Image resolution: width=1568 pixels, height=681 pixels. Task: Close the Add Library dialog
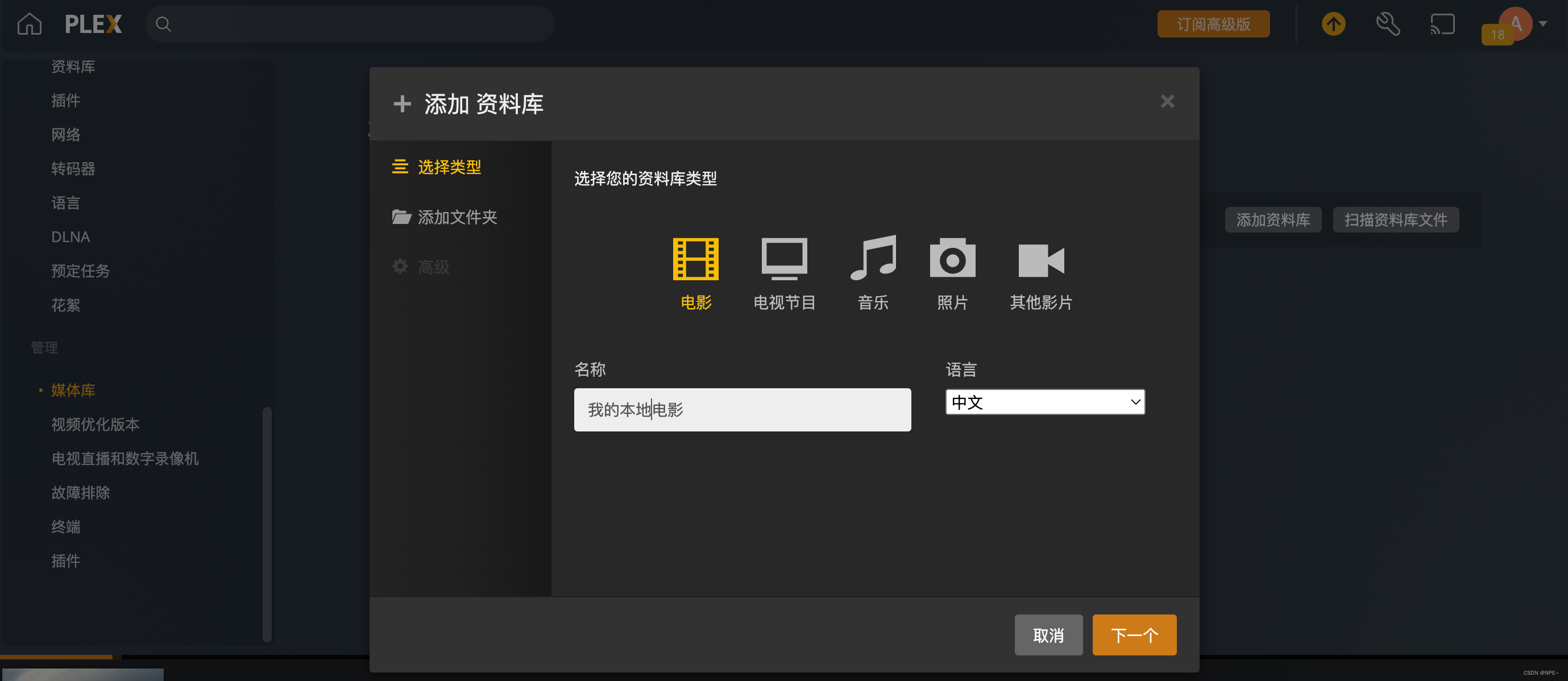[x=1167, y=102]
